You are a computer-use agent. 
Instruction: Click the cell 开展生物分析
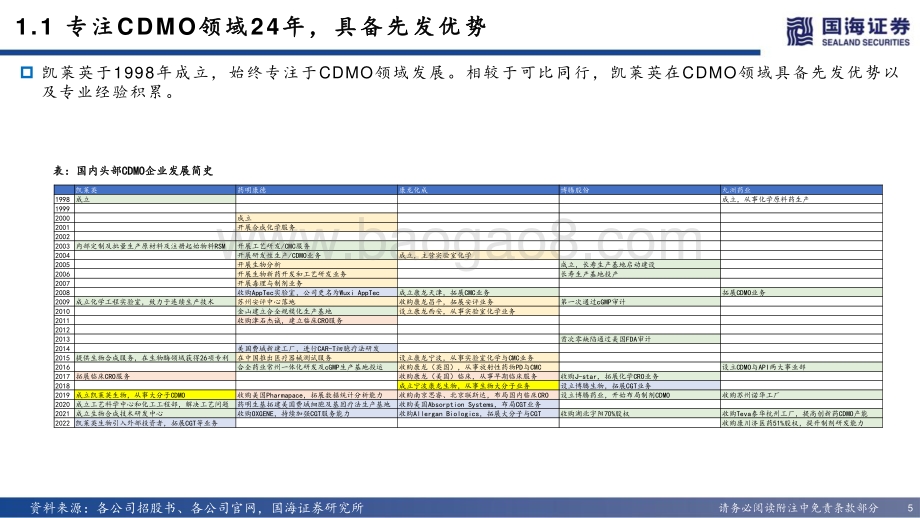pos(316,265)
